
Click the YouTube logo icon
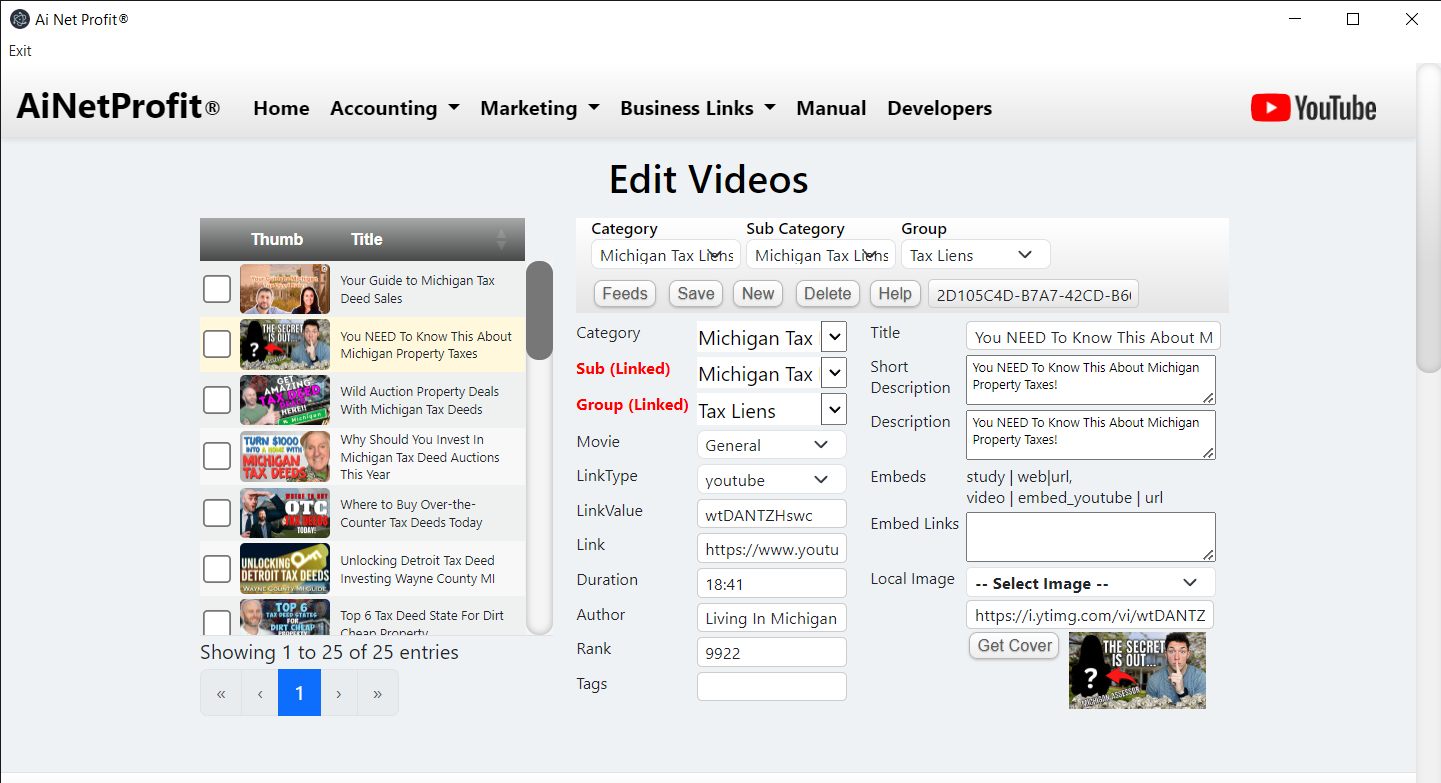tap(1313, 108)
